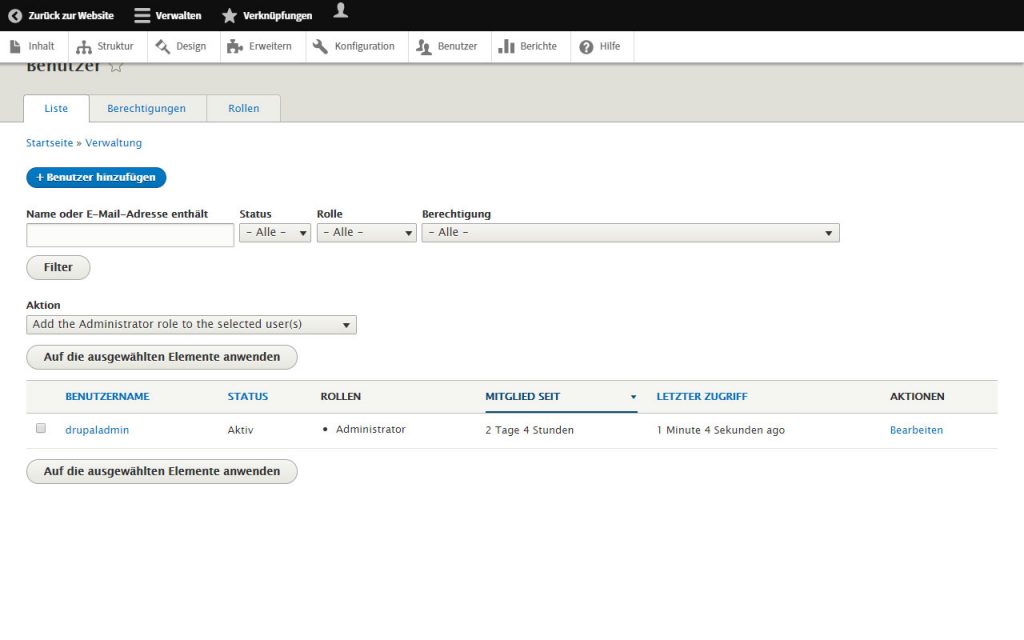Expand the Status filter dropdown
This screenshot has width=1024, height=640.
[275, 232]
